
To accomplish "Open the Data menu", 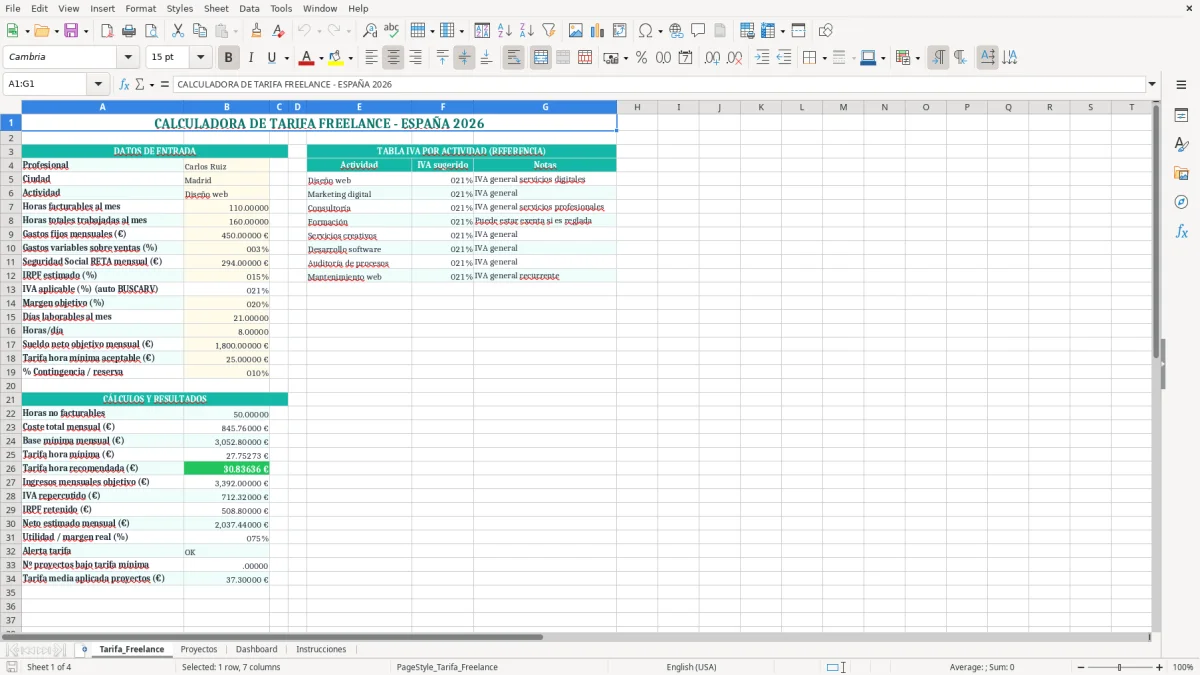I will [249, 8].
